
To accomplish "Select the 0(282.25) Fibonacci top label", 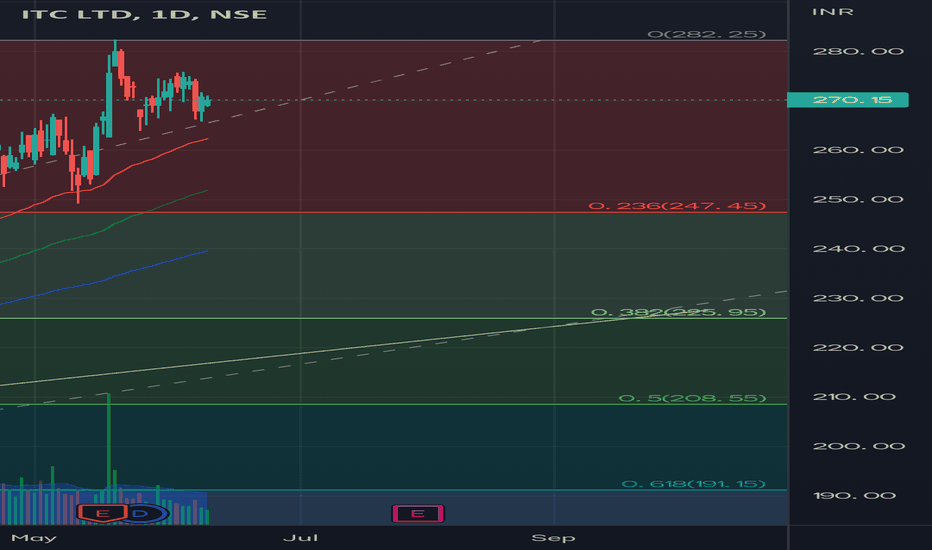I will (707, 34).
